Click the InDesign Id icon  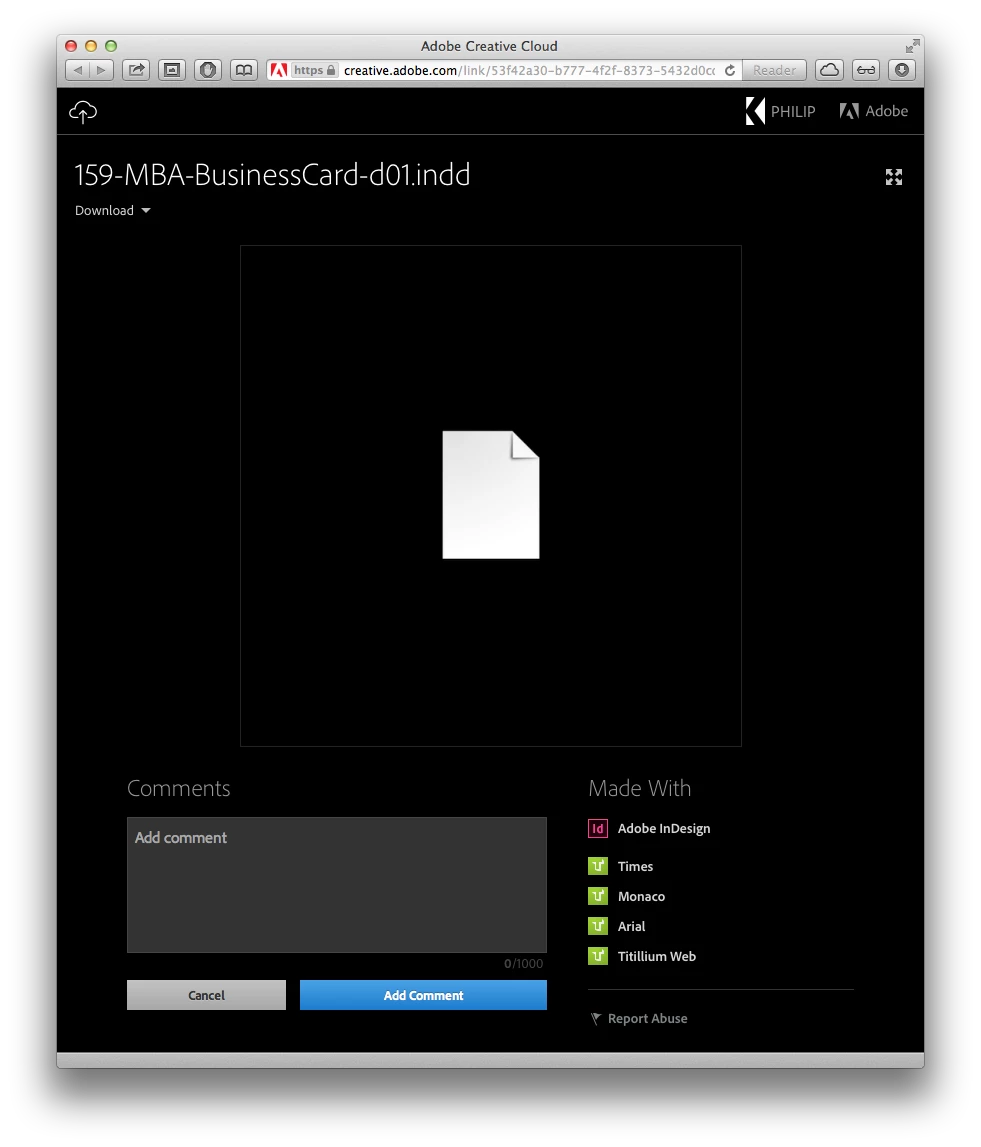tap(598, 829)
